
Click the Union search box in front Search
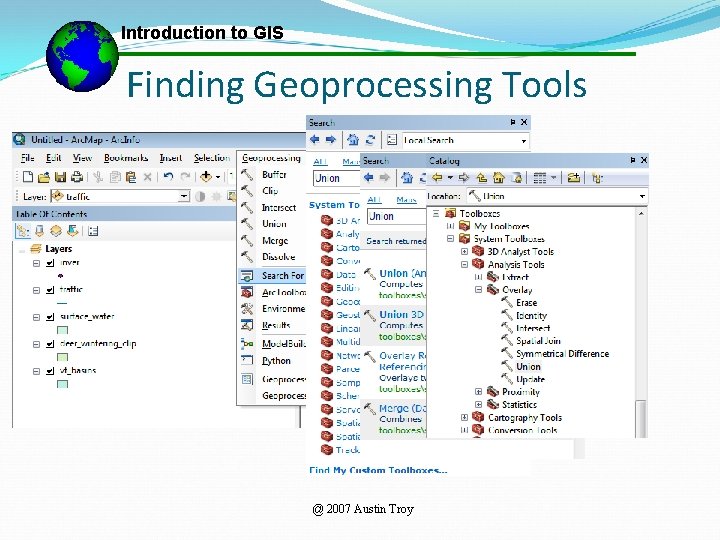(x=397, y=216)
